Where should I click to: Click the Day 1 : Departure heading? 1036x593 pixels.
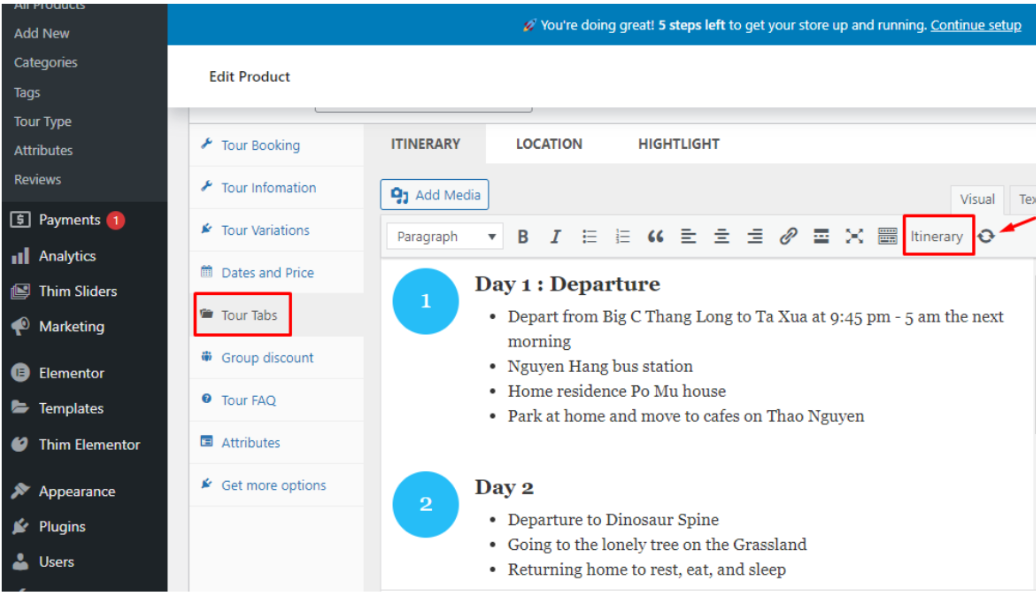click(x=567, y=285)
